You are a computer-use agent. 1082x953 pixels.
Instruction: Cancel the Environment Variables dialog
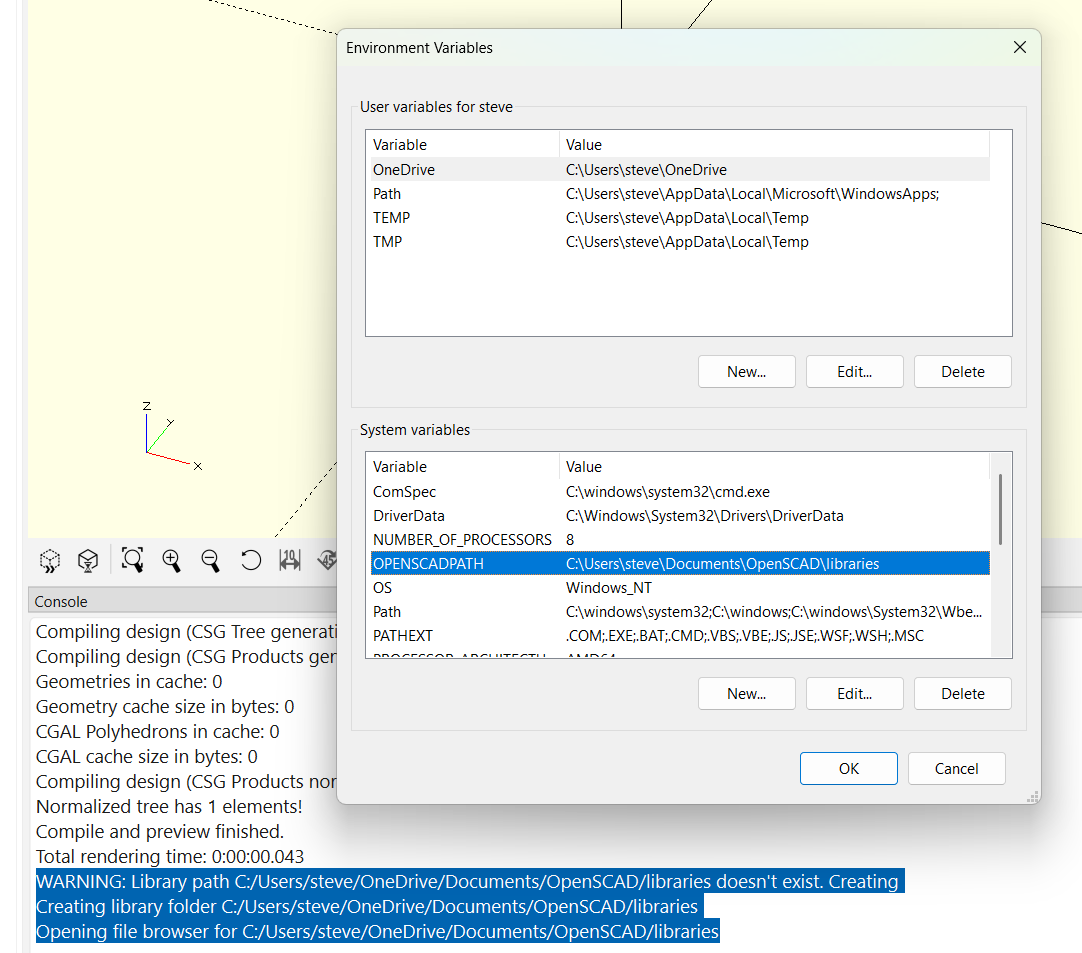[x=956, y=769]
